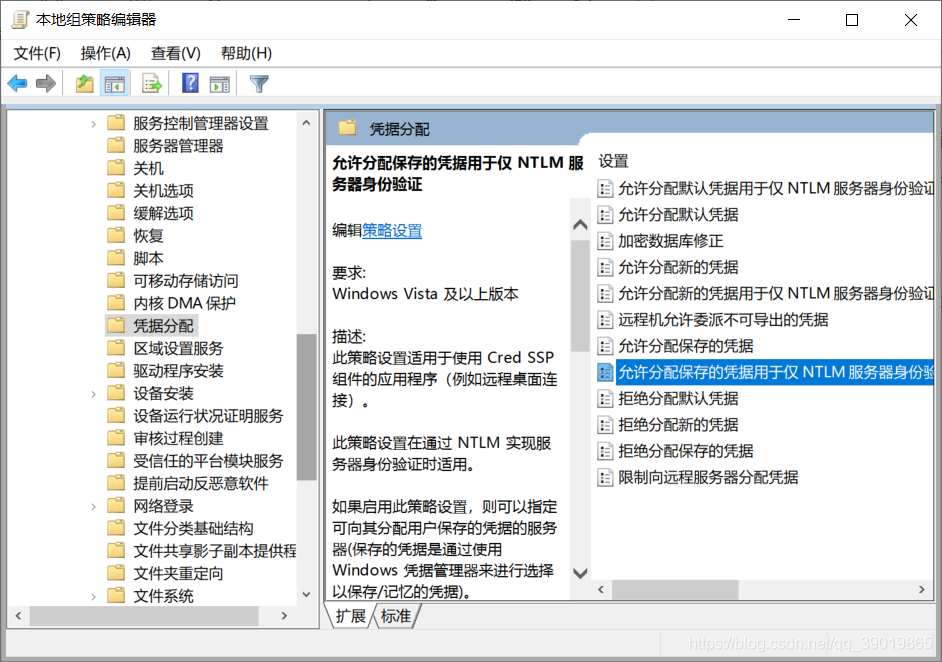
Task: Click the description pane scroll up chevron
Action: (580, 225)
